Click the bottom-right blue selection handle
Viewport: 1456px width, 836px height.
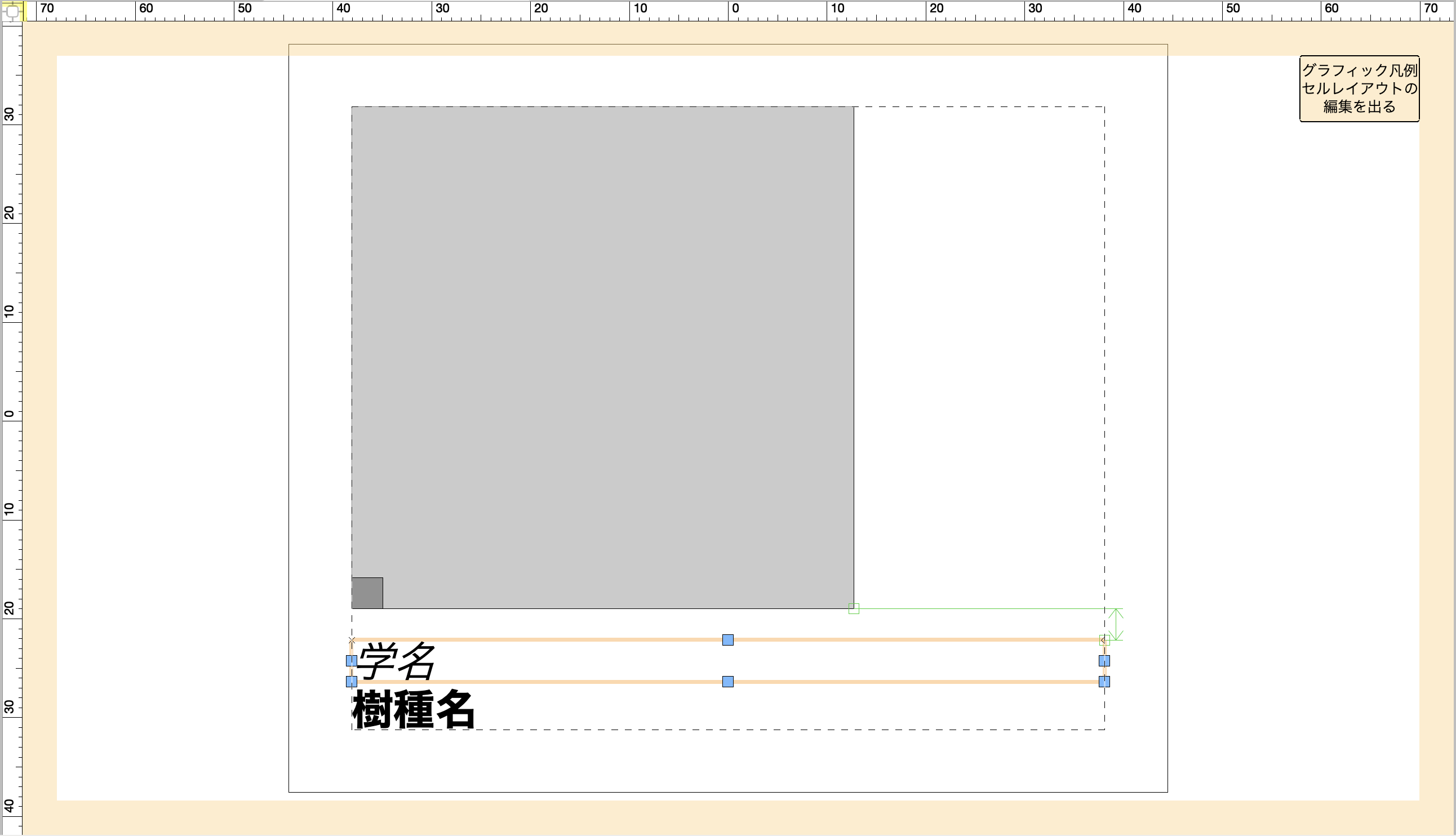(x=1104, y=682)
